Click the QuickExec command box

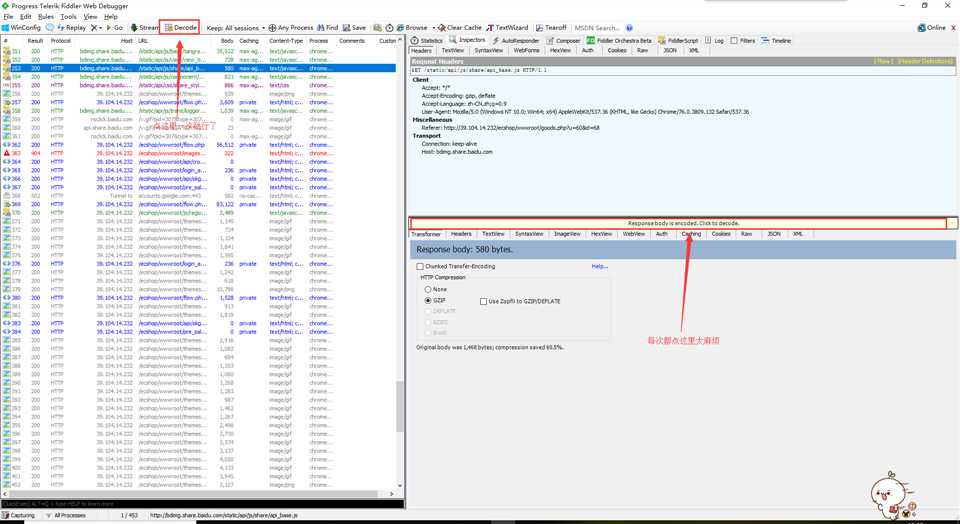(202, 504)
